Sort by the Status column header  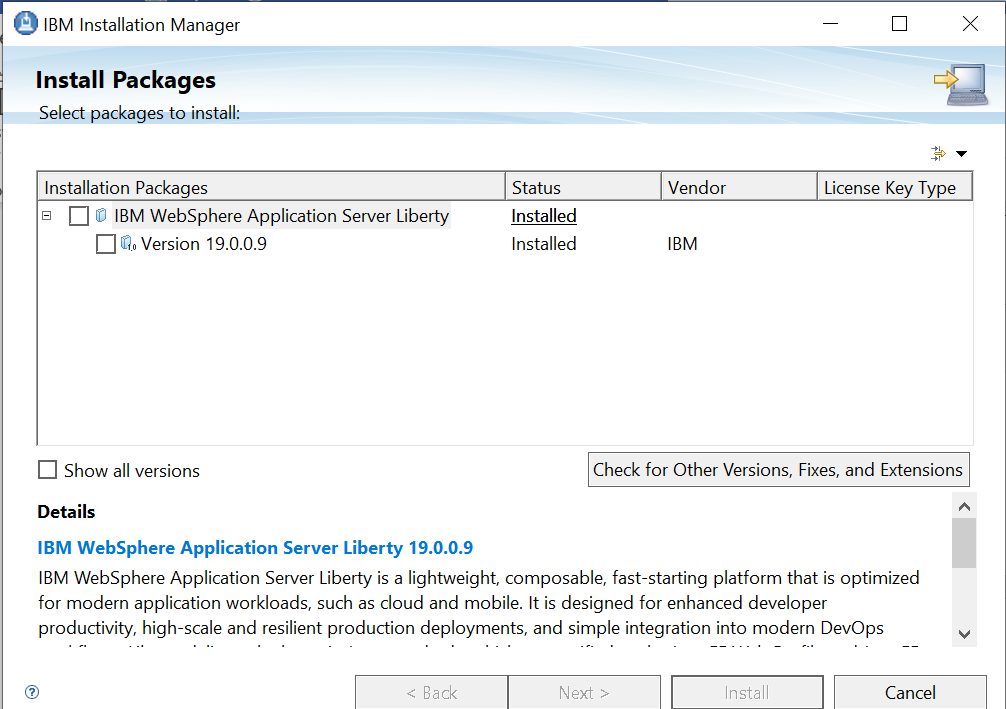(x=583, y=187)
